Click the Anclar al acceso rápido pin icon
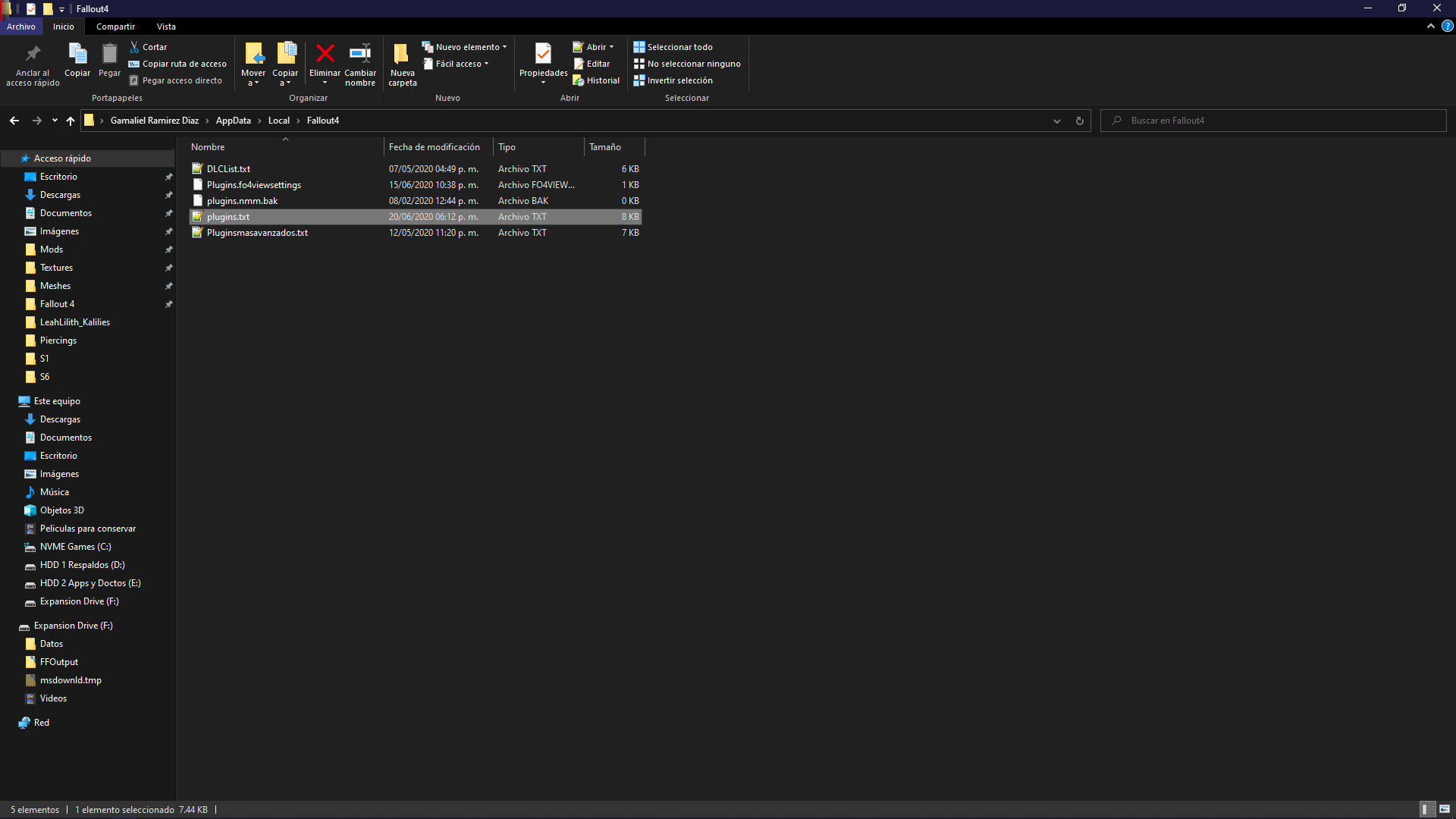The width and height of the screenshot is (1456, 819). 33,54
